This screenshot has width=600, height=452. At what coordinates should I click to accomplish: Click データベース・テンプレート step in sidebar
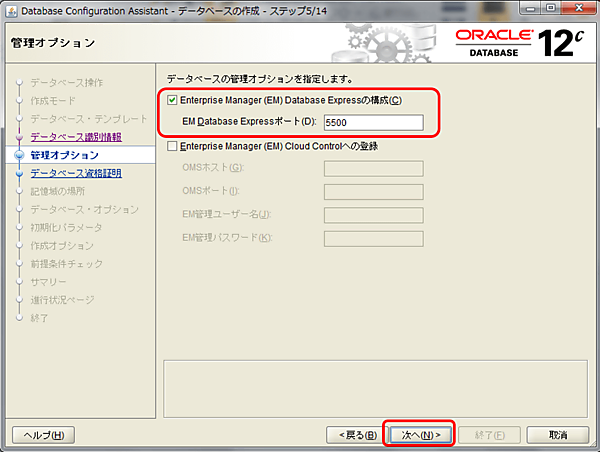89,119
